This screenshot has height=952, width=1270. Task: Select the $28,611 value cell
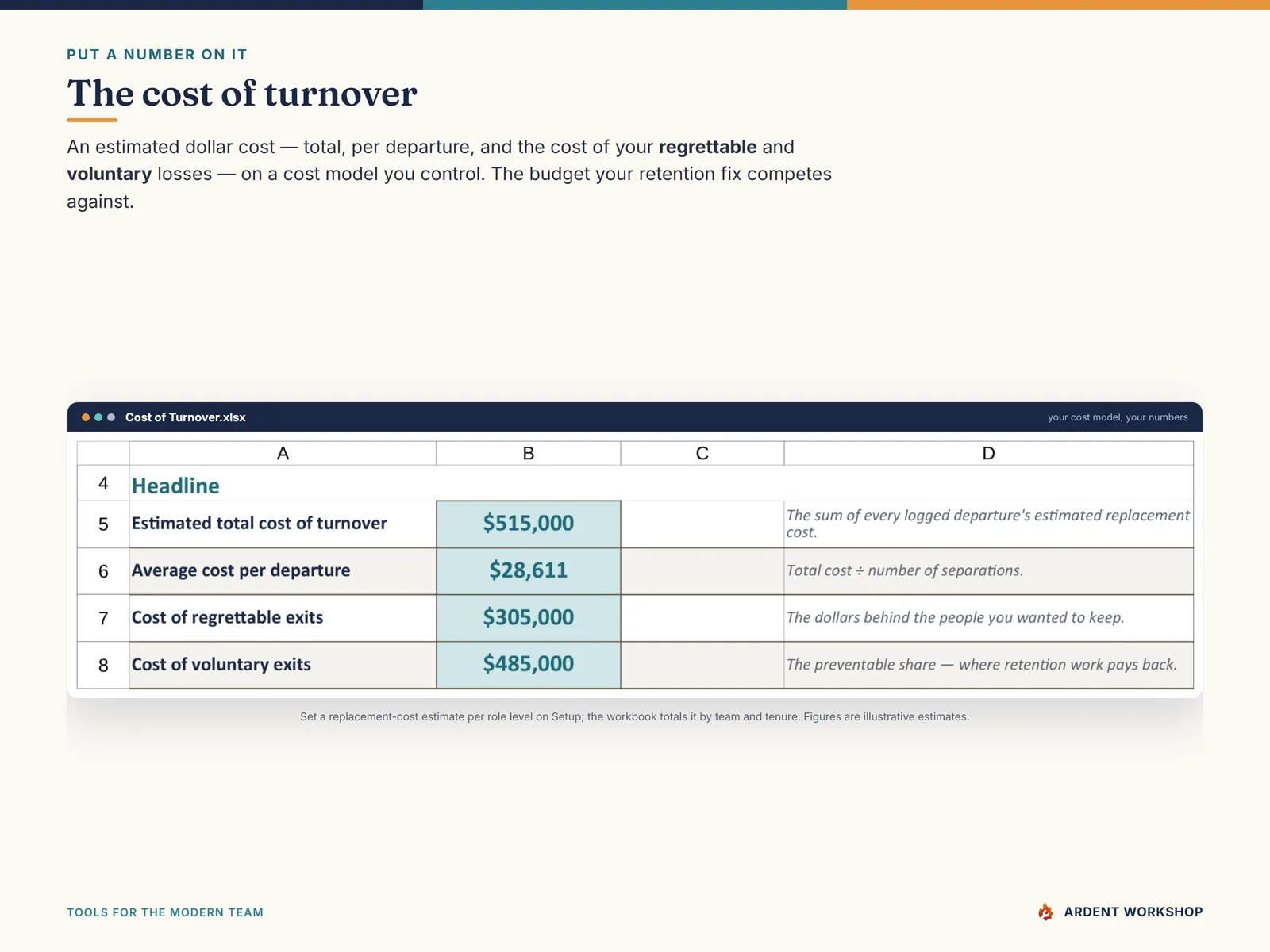pos(529,571)
